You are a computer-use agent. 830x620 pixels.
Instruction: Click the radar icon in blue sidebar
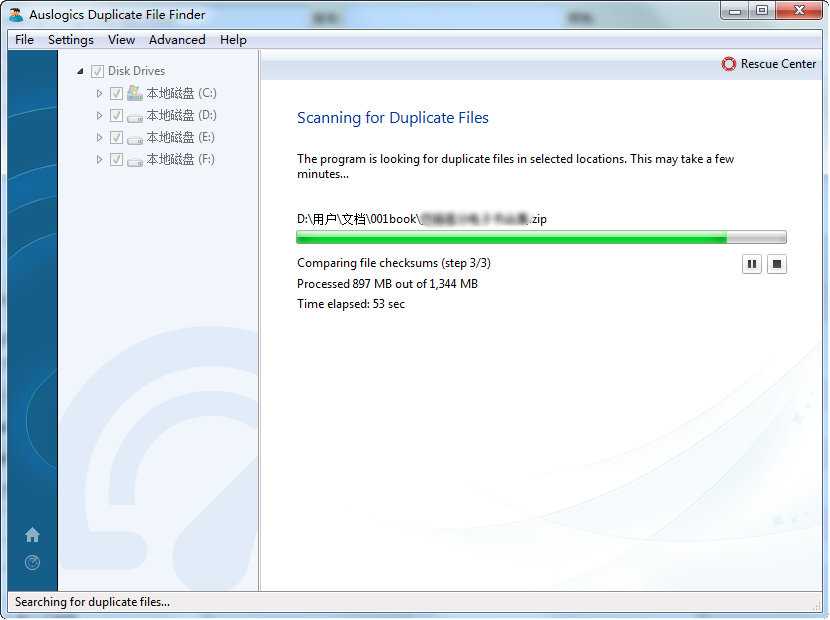32,563
